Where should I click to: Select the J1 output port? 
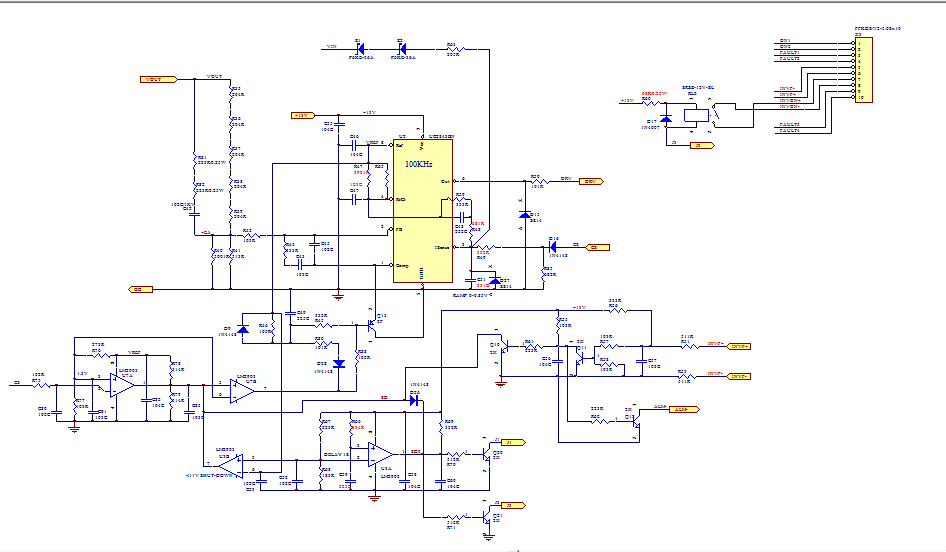(x=512, y=441)
